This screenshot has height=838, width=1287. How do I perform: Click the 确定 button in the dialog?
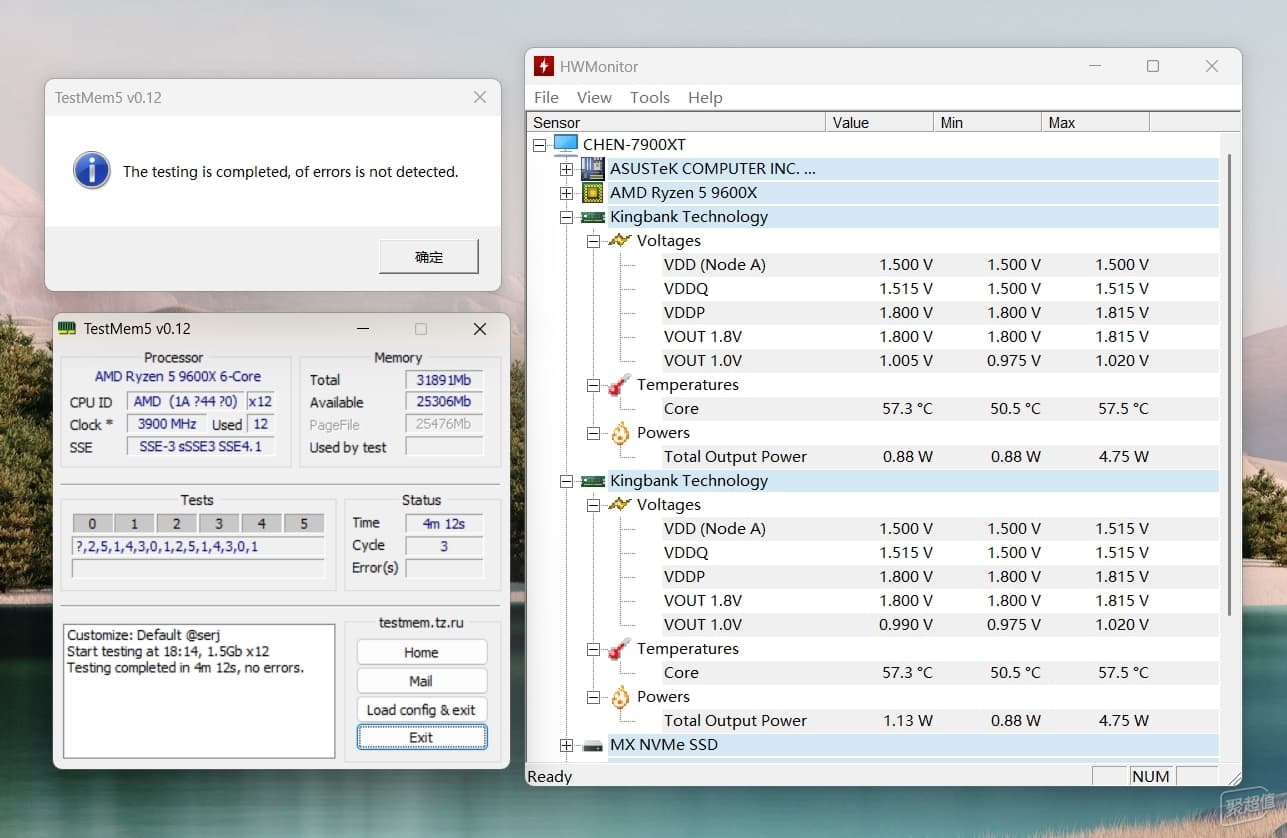tap(429, 257)
